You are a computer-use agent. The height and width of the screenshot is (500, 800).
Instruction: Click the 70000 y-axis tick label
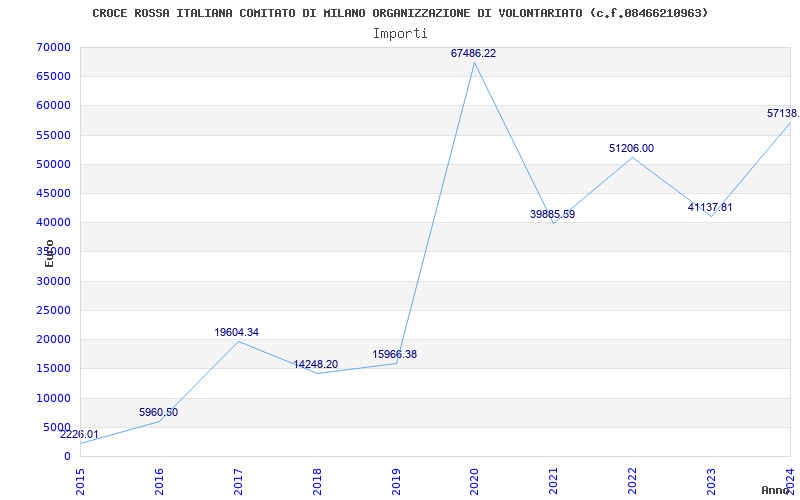[54, 47]
